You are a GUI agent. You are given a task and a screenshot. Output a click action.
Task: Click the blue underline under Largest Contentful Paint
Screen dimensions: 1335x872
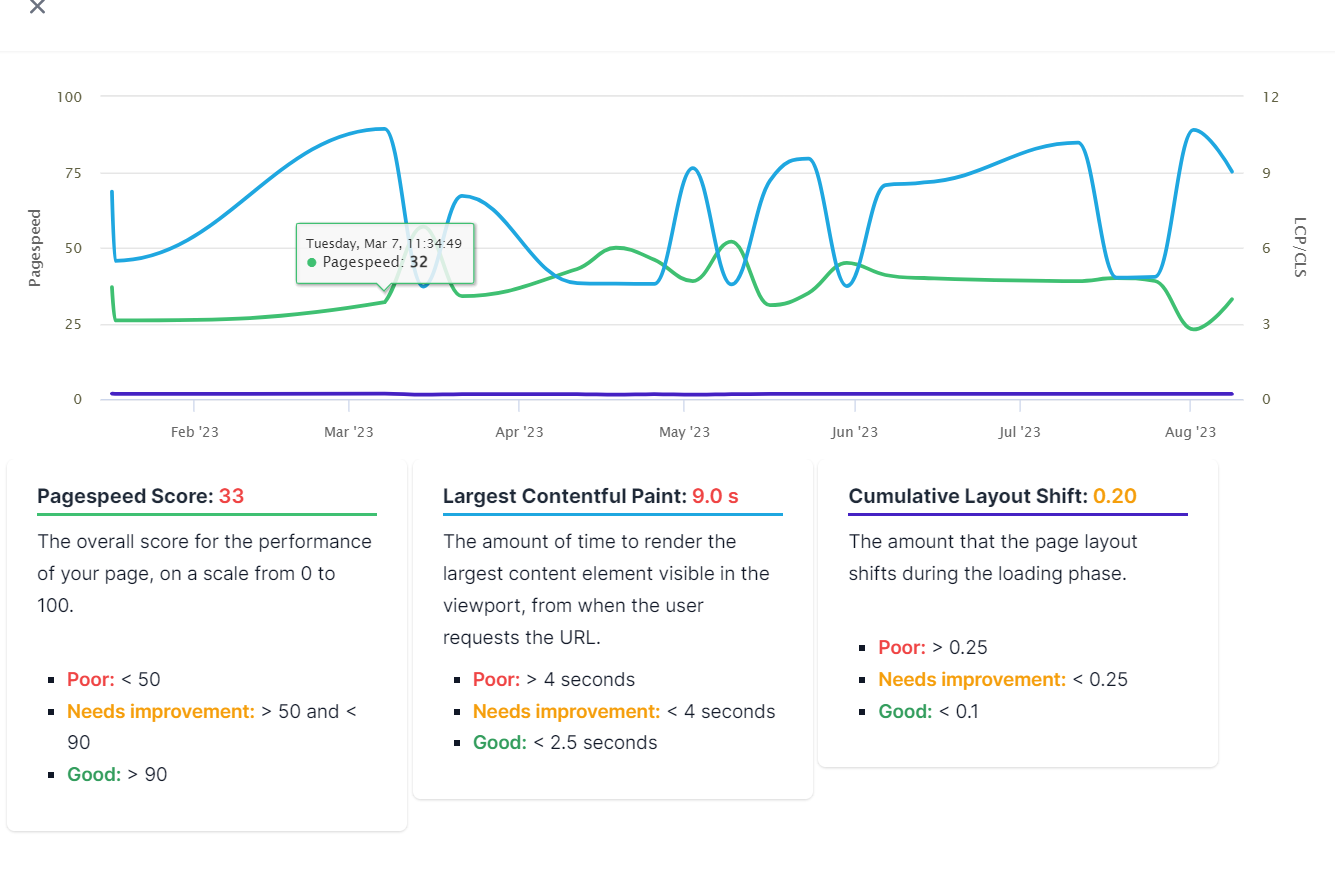[613, 514]
